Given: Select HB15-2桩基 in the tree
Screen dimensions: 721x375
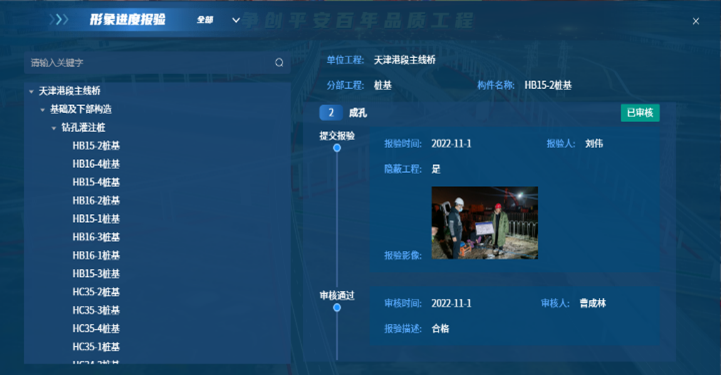Looking at the screenshot, I should click(96, 146).
